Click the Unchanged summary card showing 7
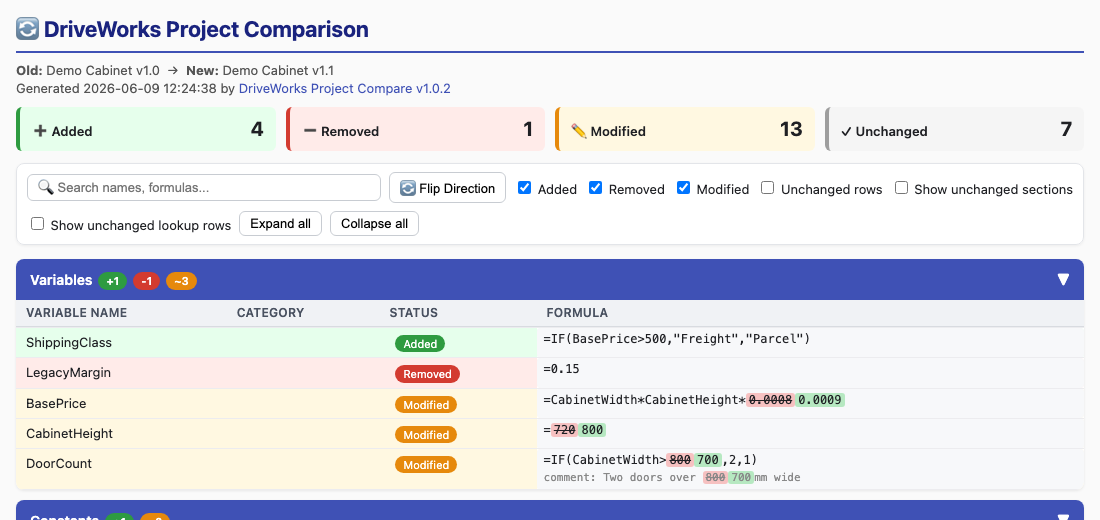Viewport: 1100px width, 520px height. point(954,129)
